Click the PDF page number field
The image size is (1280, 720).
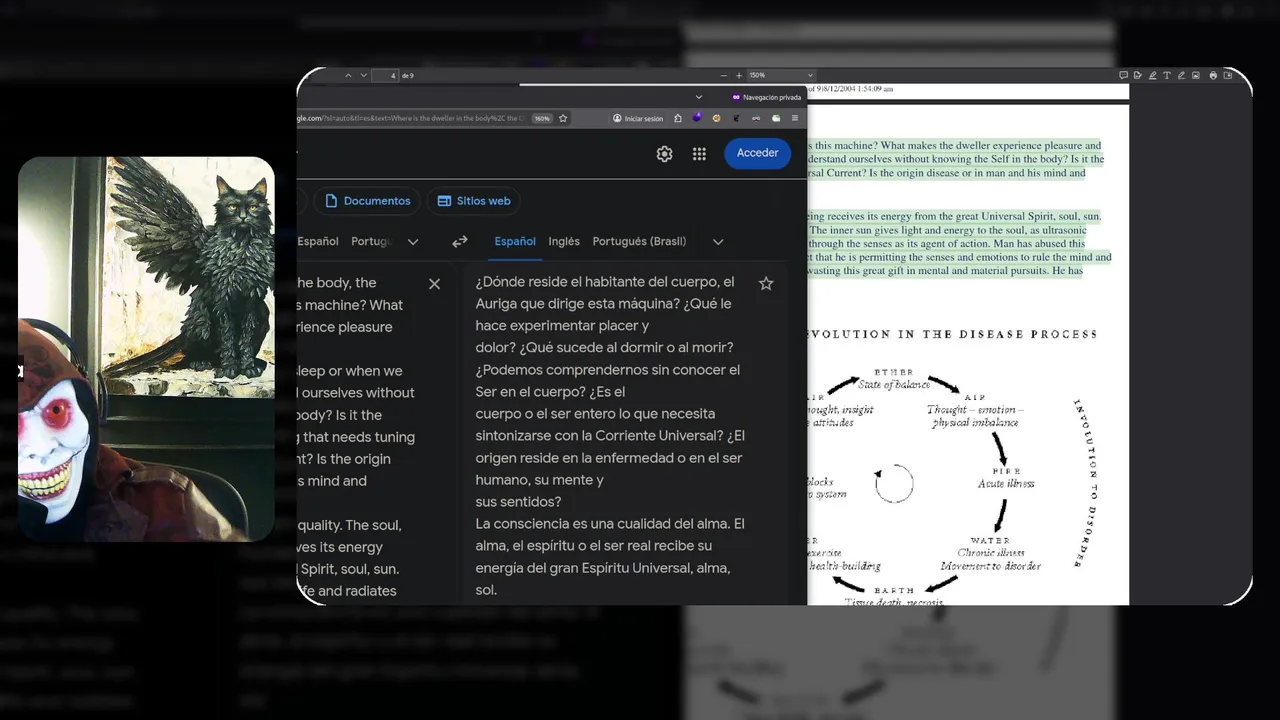385,75
